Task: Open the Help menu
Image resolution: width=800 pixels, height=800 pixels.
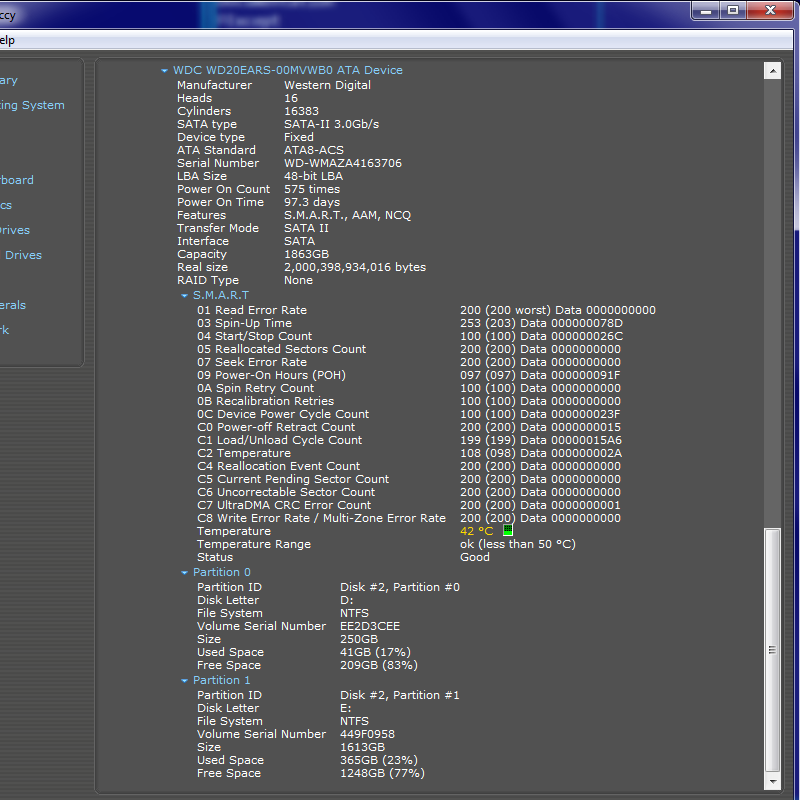Action: click(x=7, y=40)
